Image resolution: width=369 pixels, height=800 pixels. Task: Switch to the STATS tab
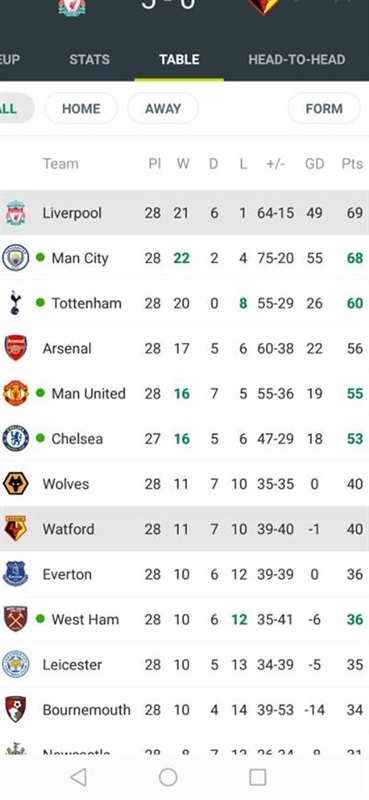pyautogui.click(x=90, y=59)
